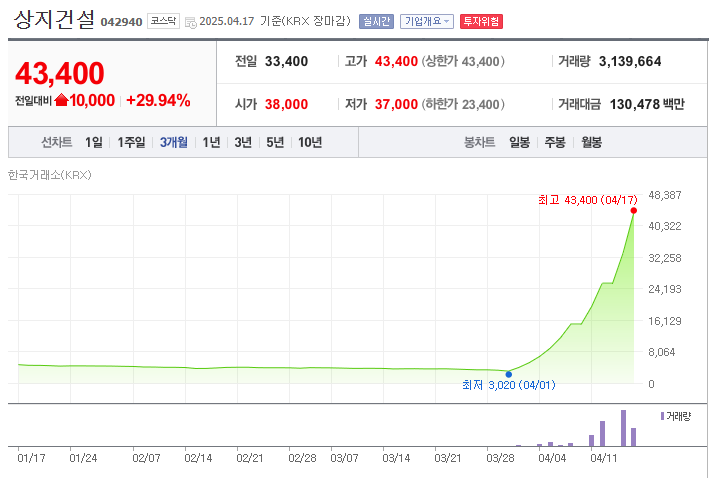709x478 pixels.
Task: Click the 실시간 real-time badge
Action: [376, 21]
